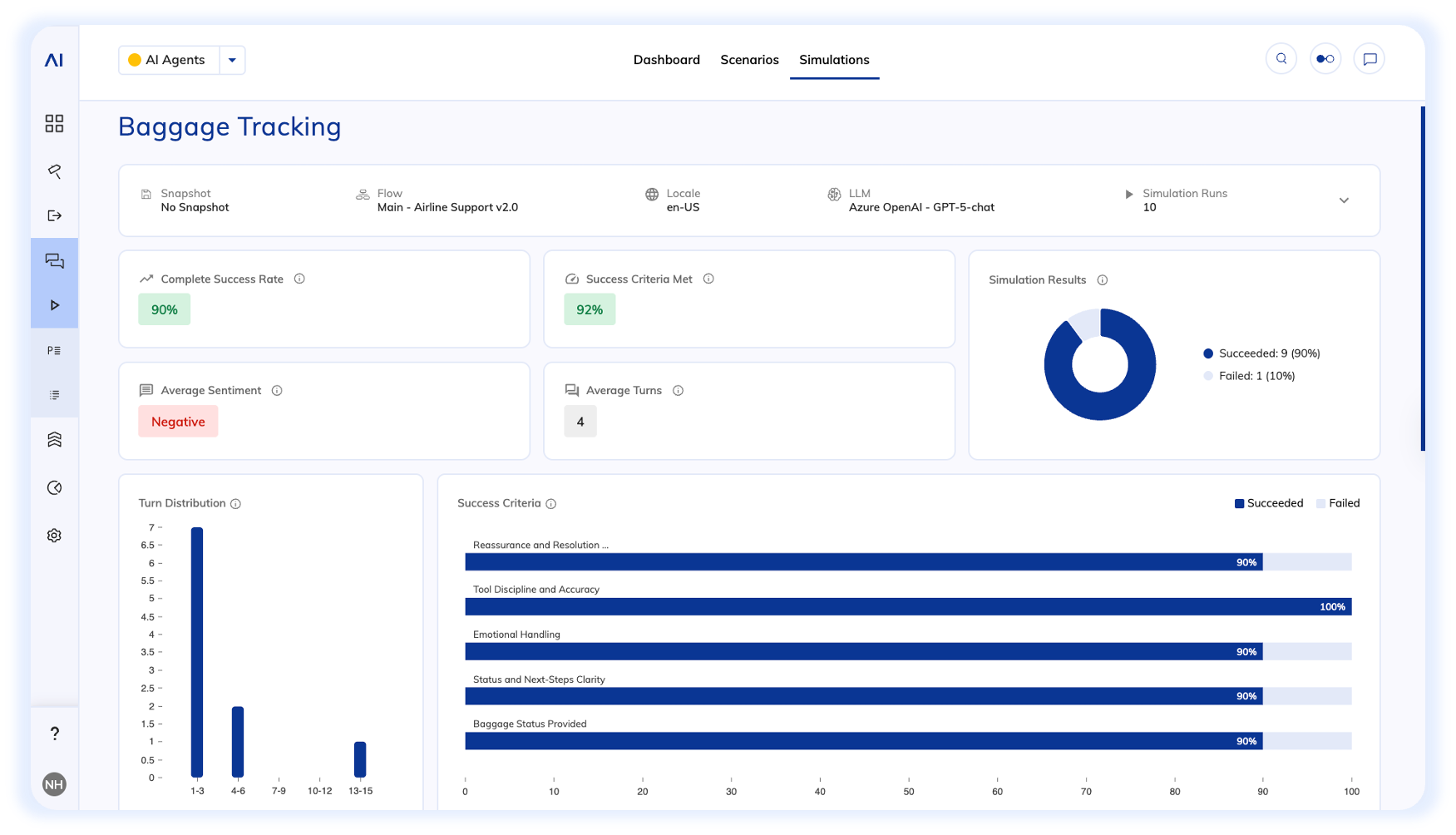1456x835 pixels.
Task: Toggle the switch icon in top header
Action: pyautogui.click(x=1325, y=59)
